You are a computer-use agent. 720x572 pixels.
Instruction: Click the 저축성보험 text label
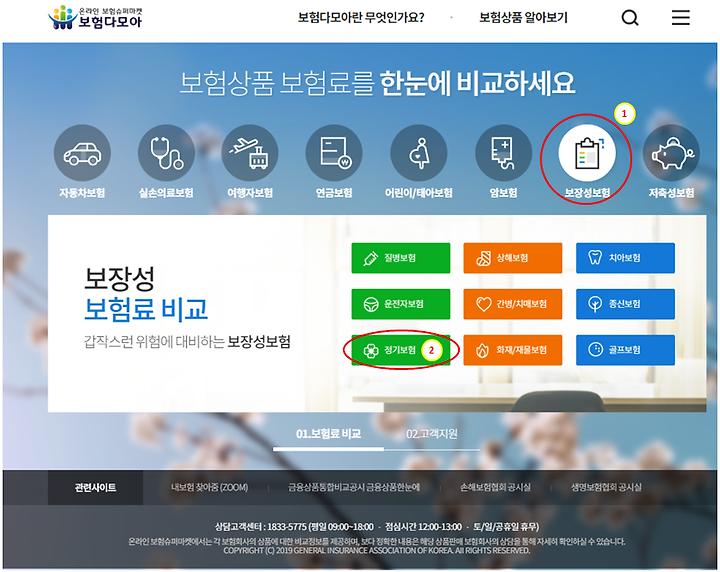click(x=671, y=193)
